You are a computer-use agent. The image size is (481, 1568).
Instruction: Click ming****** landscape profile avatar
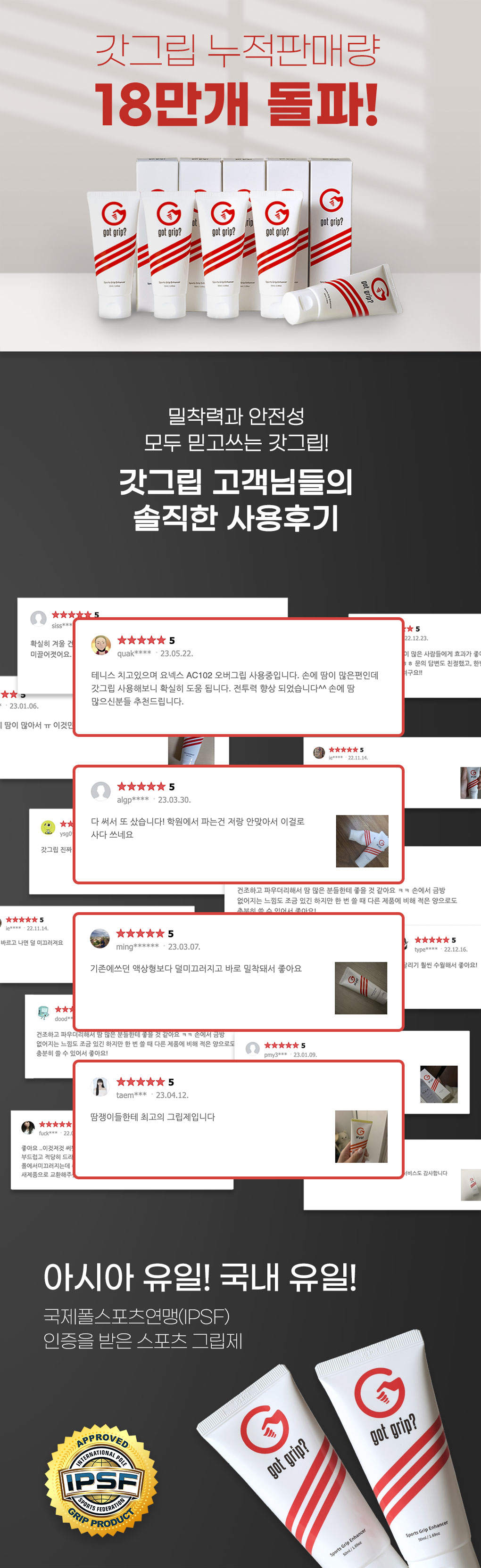[x=100, y=939]
